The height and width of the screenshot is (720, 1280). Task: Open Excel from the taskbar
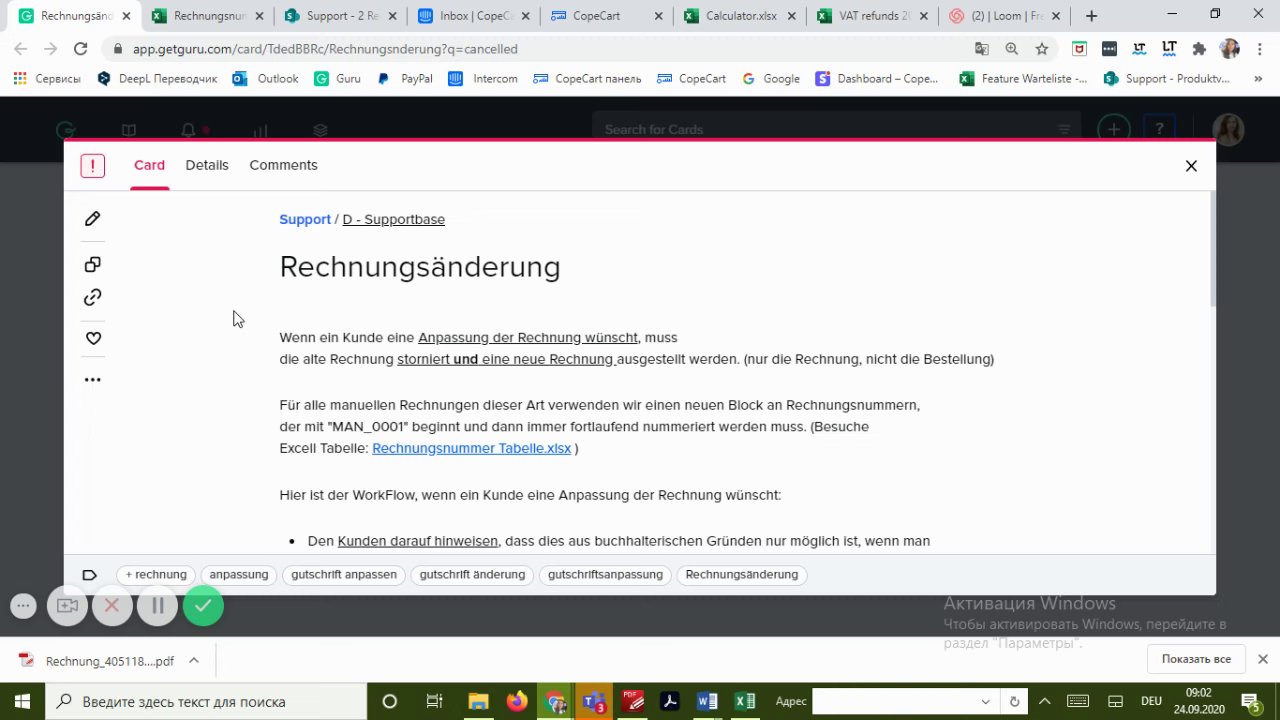pos(745,702)
